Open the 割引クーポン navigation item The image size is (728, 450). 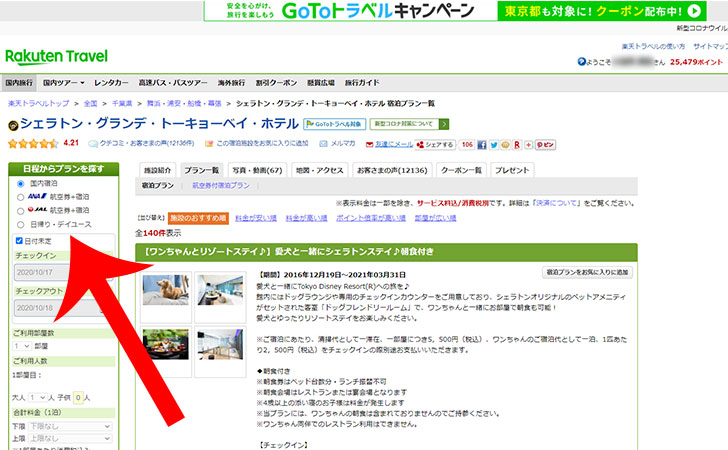pyautogui.click(x=276, y=83)
